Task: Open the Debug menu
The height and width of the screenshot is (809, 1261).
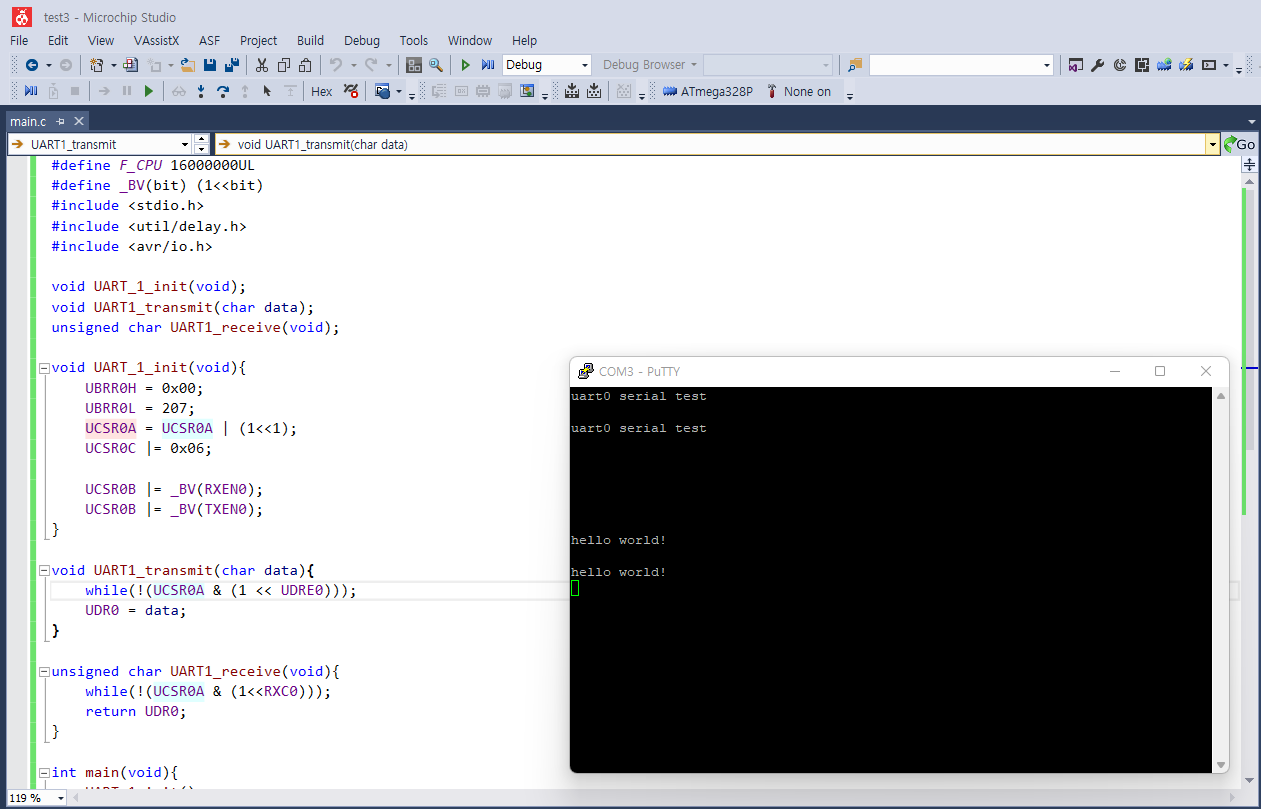Action: (362, 40)
